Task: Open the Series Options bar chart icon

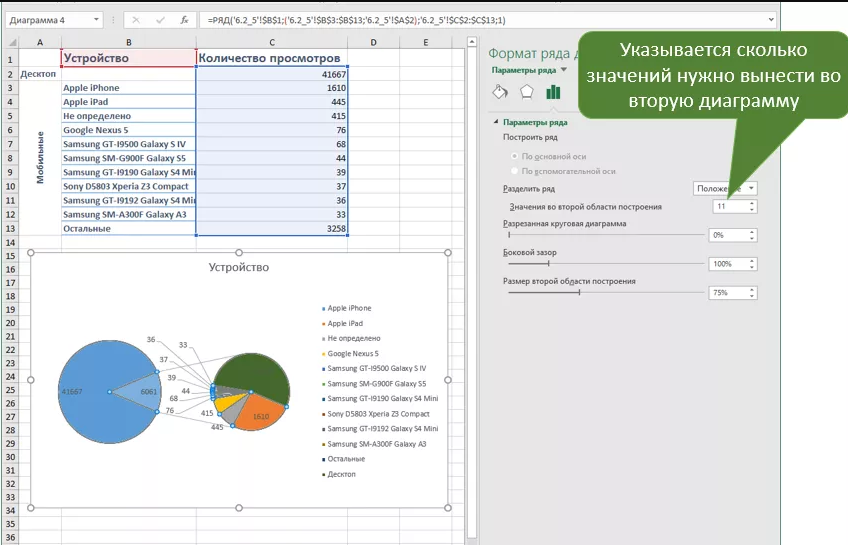Action: click(x=553, y=92)
